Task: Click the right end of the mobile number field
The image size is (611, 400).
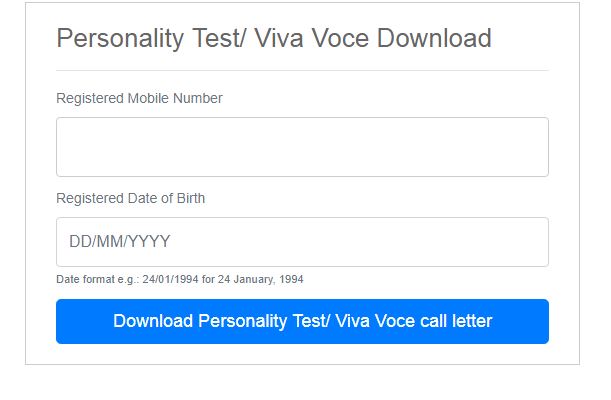Action: point(530,147)
